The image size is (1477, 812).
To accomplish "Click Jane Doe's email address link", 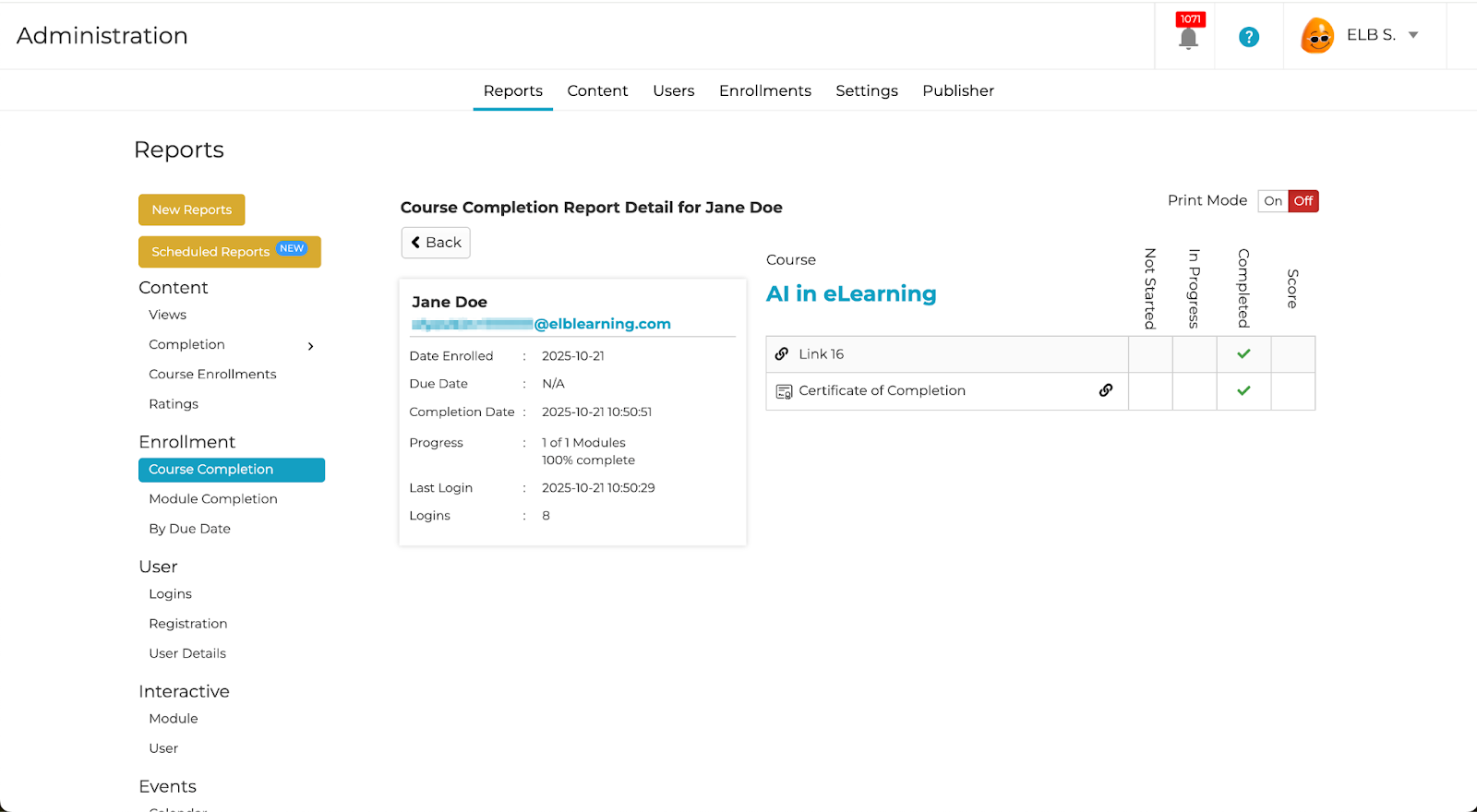I will click(541, 324).
